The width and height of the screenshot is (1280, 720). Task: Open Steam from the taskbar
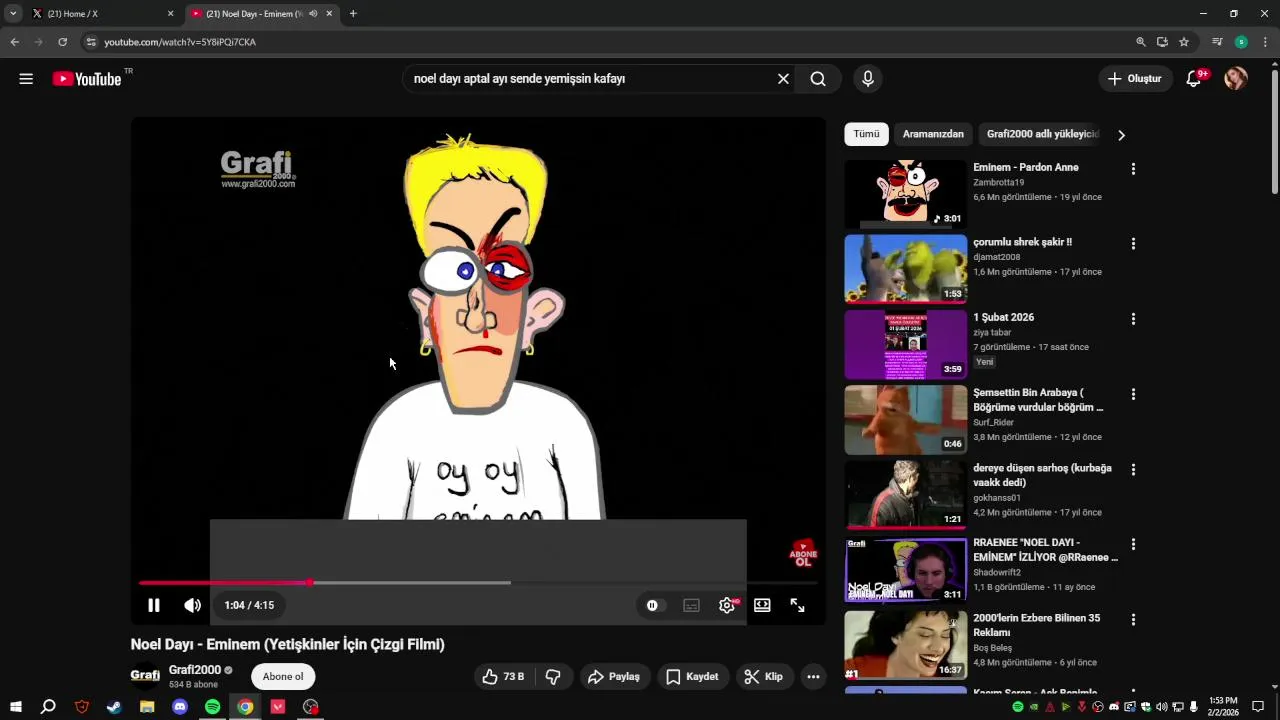(114, 707)
